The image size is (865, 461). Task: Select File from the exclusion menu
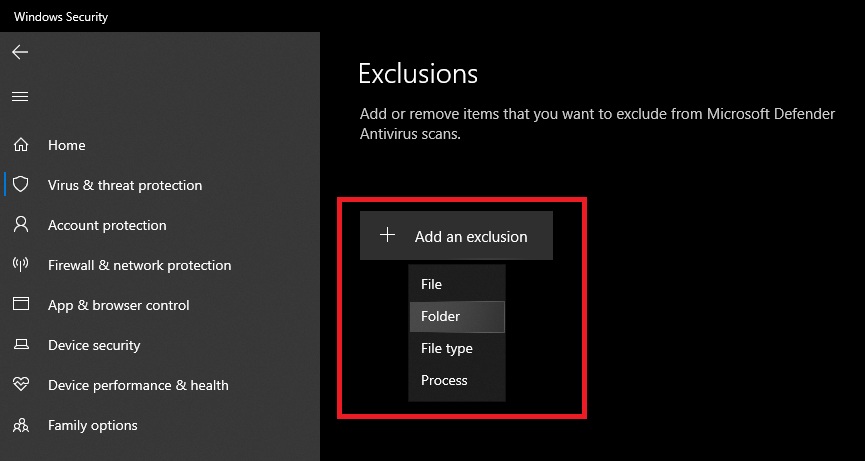point(431,284)
